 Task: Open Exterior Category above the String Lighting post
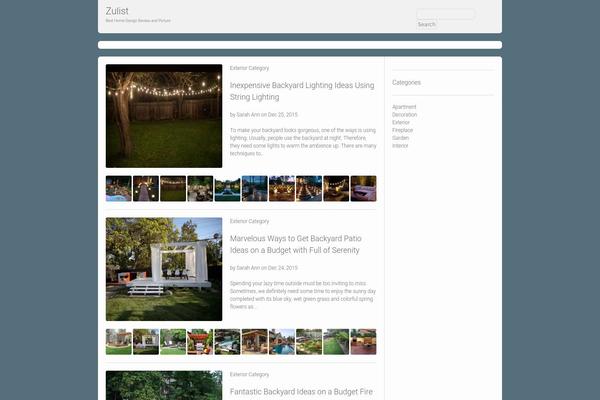[x=249, y=68]
